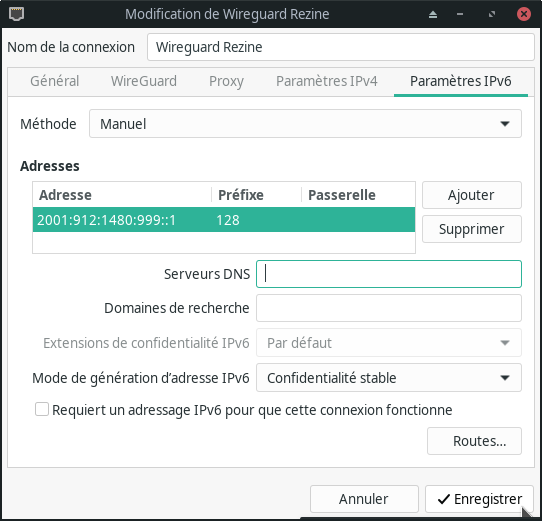Close the dialog with the red X
Screen dimensions: 542x521
tap(524, 14)
